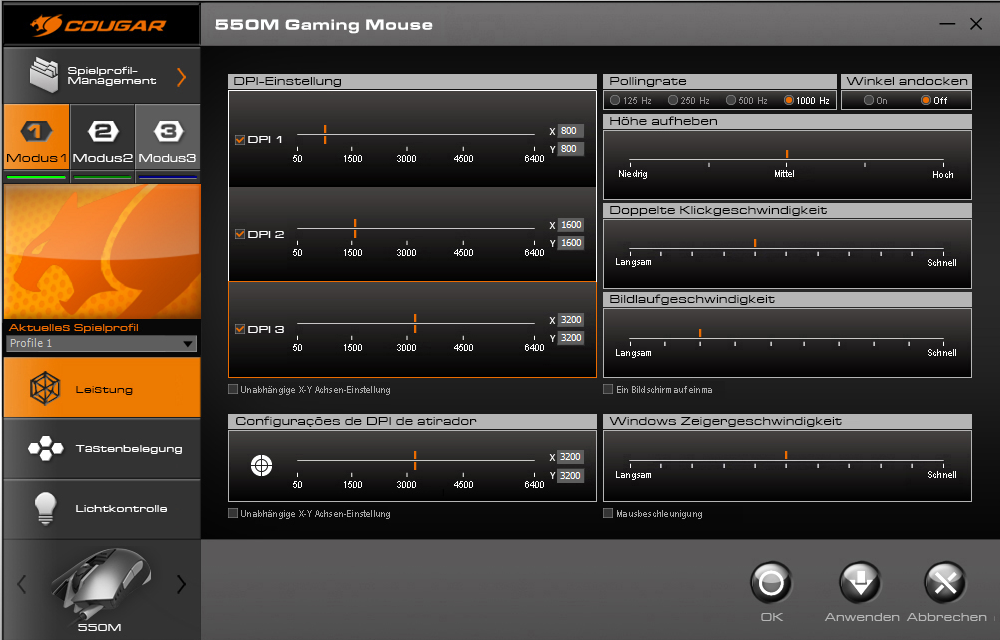
Task: Show next mouse device arrow
Action: click(x=182, y=584)
